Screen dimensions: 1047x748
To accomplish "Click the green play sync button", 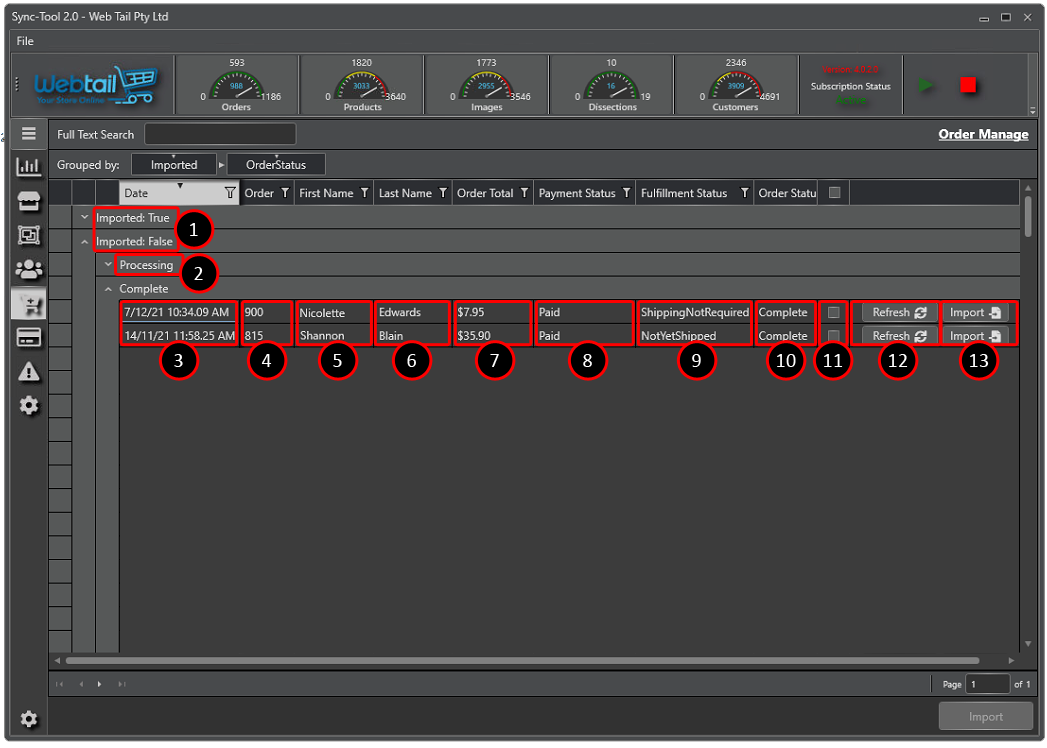I will click(928, 86).
